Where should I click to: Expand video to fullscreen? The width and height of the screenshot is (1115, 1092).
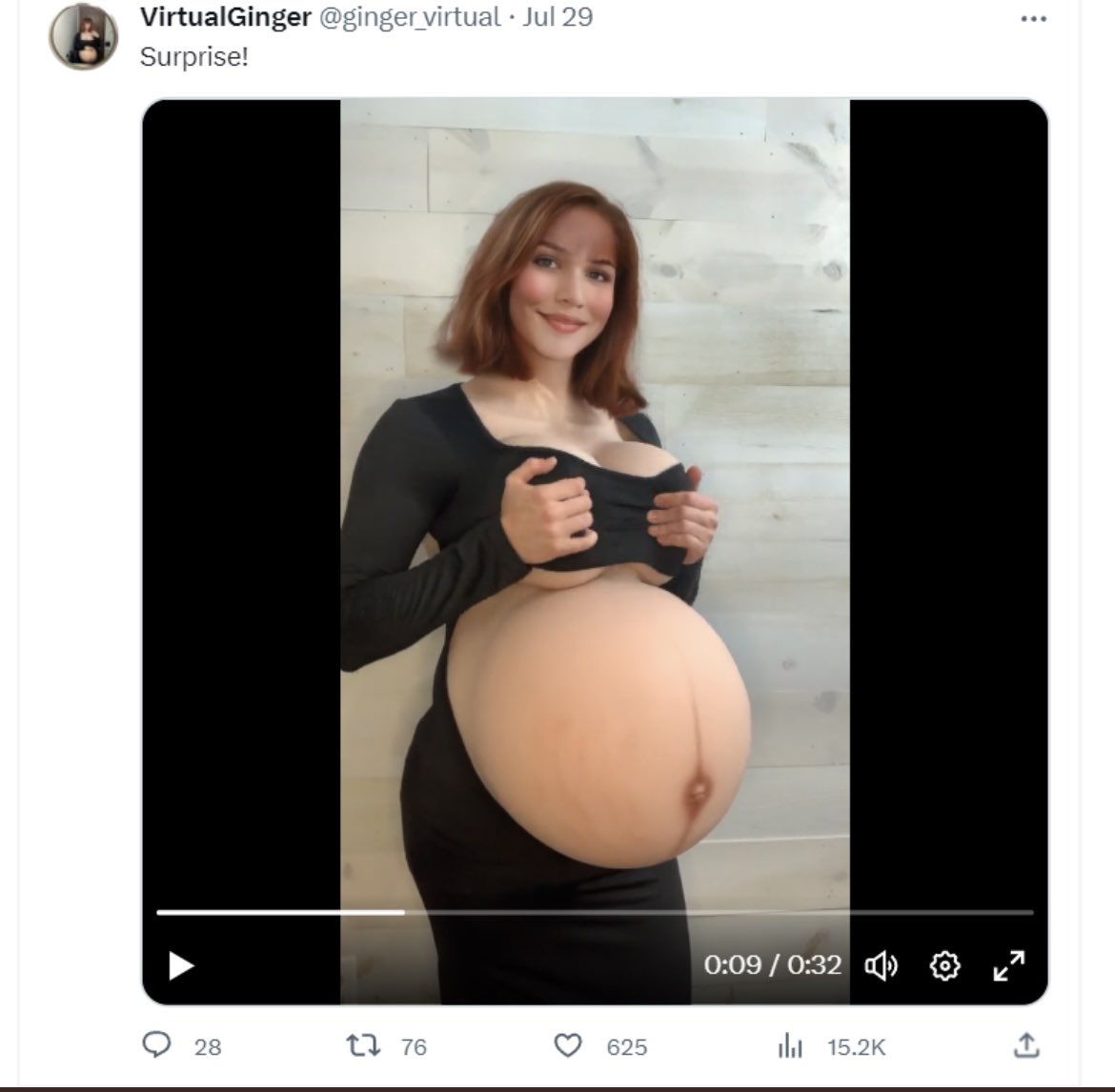1008,966
